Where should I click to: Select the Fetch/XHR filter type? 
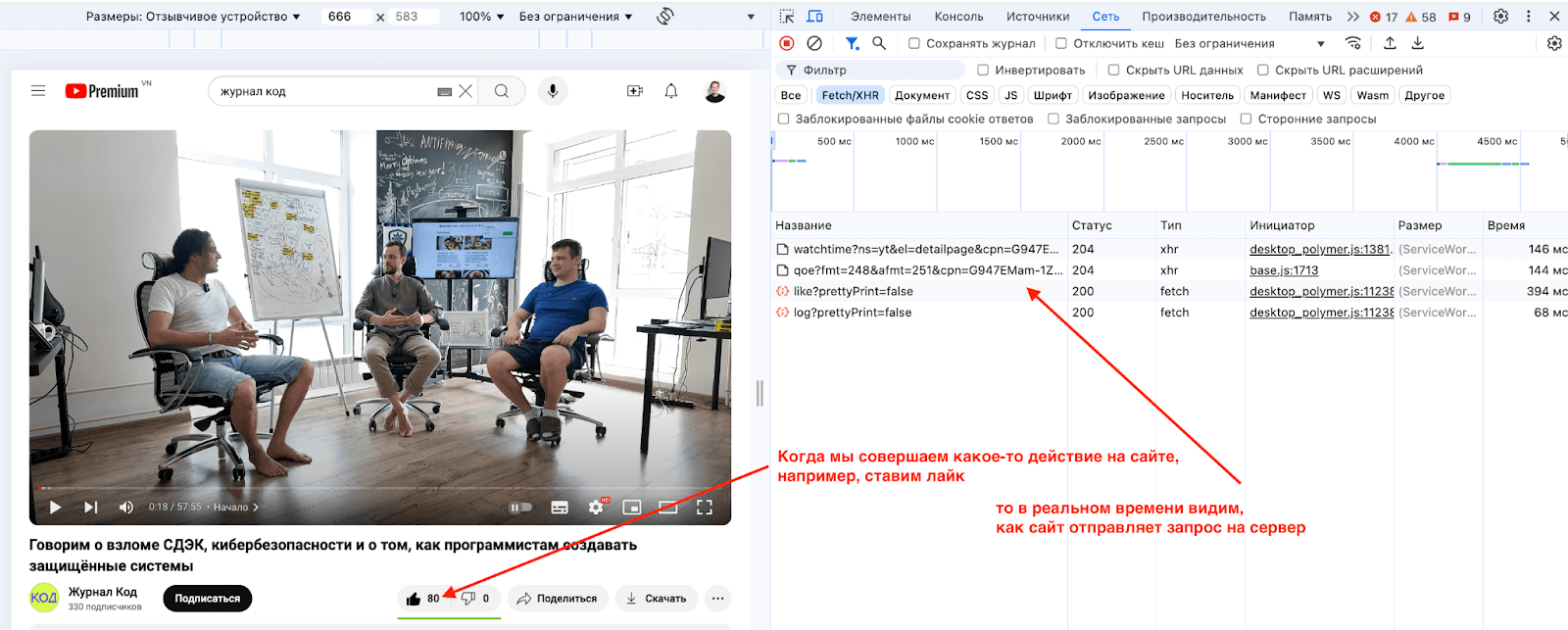coord(851,95)
